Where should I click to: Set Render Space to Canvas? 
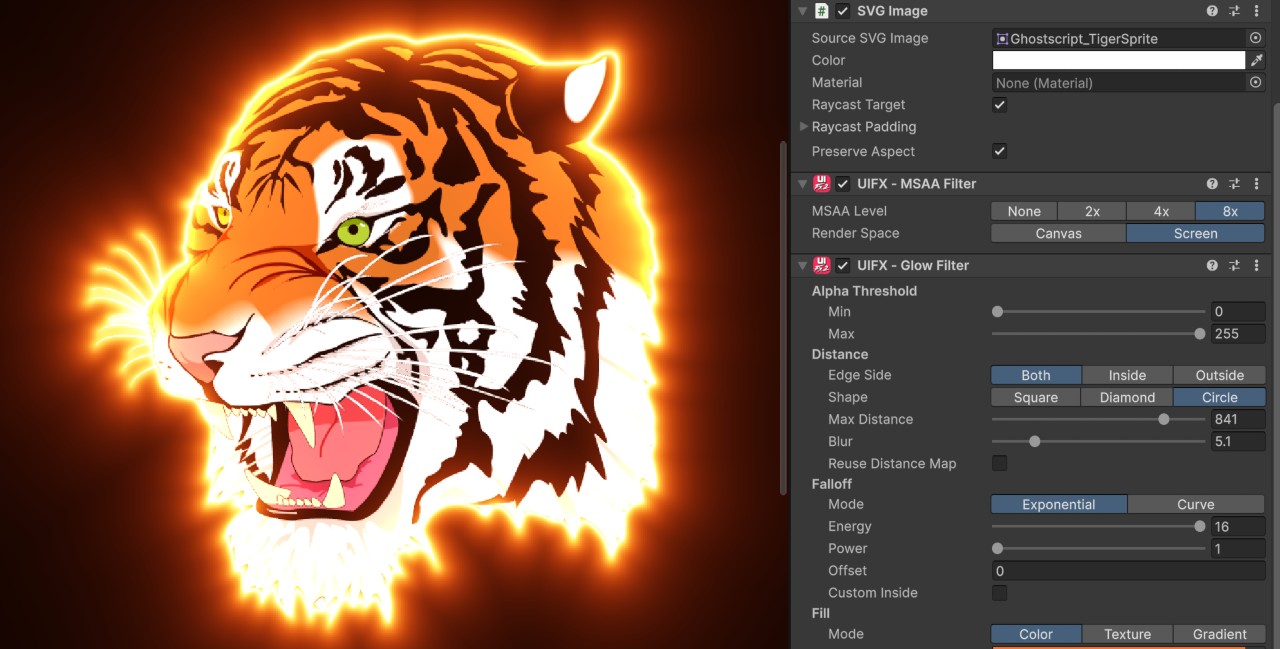[1058, 234]
